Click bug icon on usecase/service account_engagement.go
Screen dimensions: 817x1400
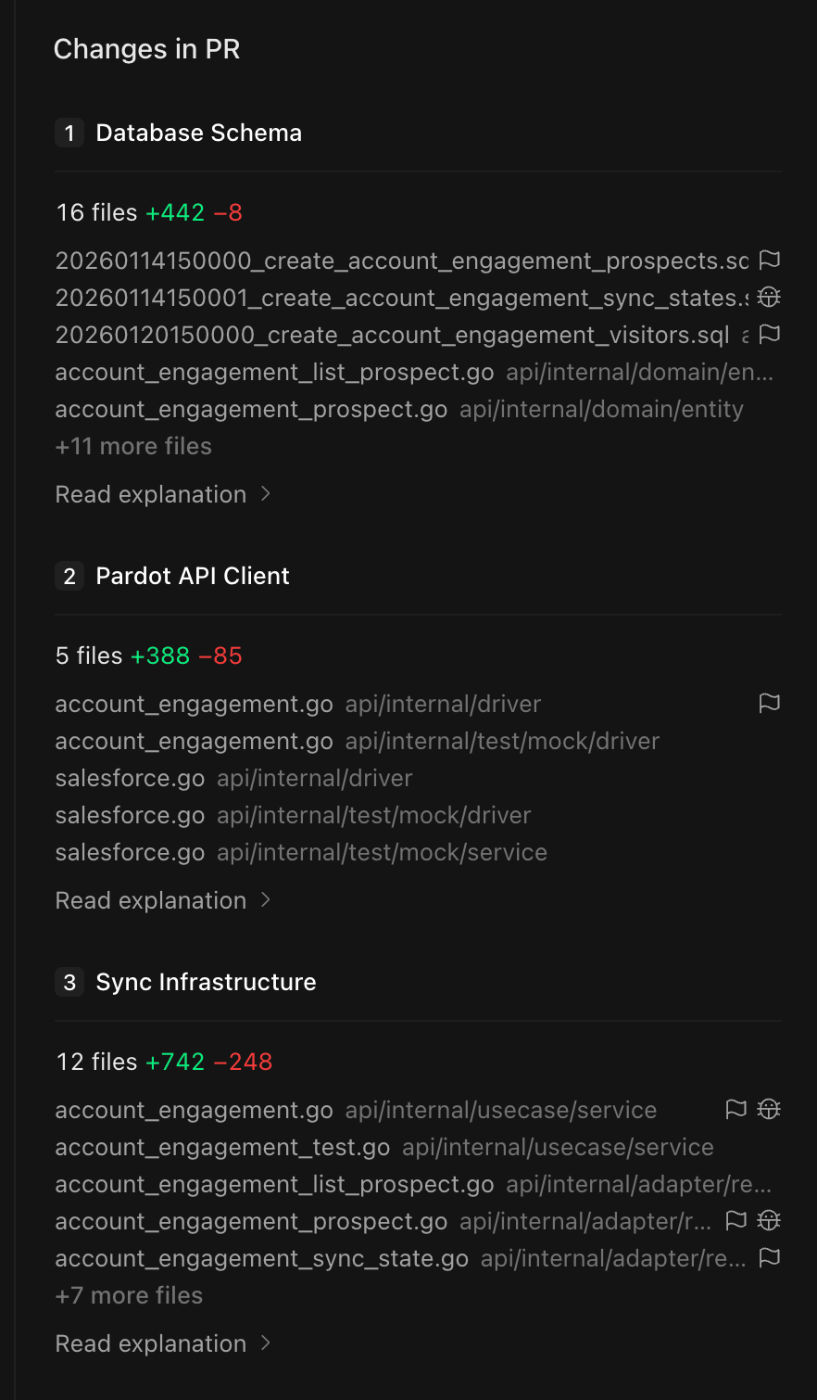[768, 1109]
